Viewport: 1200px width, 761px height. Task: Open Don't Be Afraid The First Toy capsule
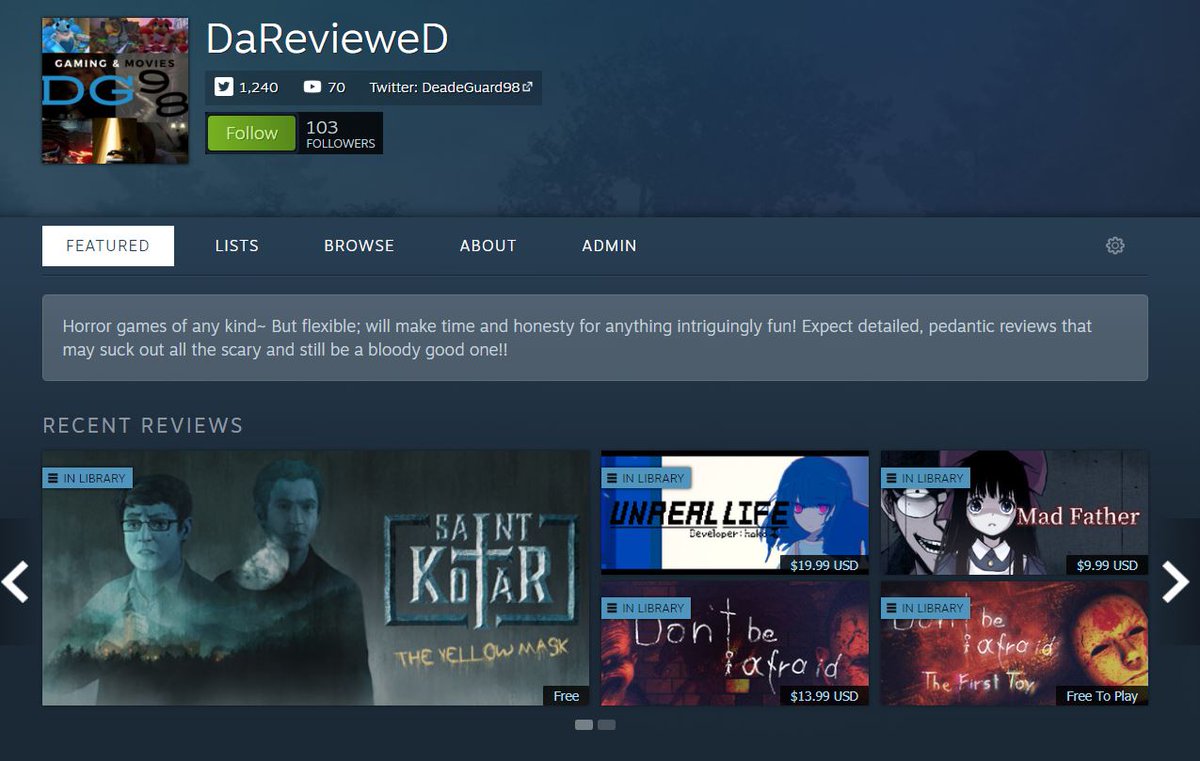(1014, 643)
